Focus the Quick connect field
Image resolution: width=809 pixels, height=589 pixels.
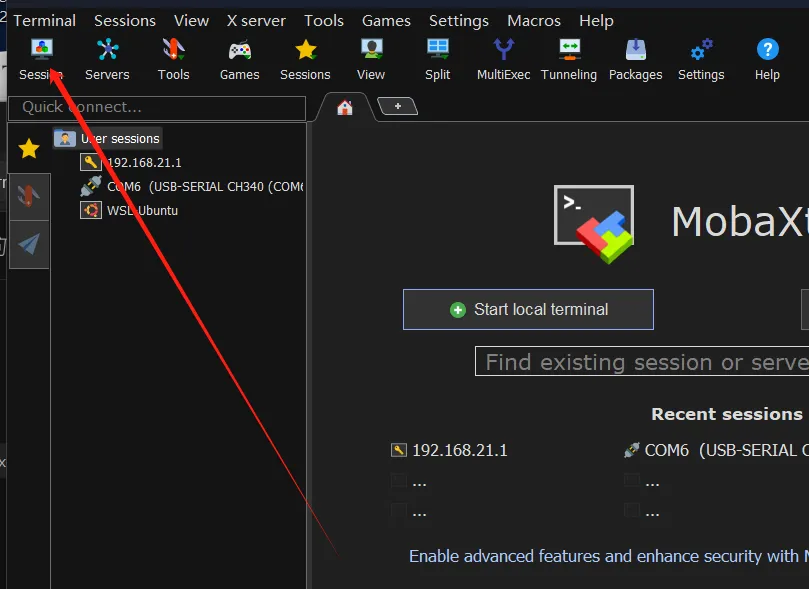[x=157, y=107]
